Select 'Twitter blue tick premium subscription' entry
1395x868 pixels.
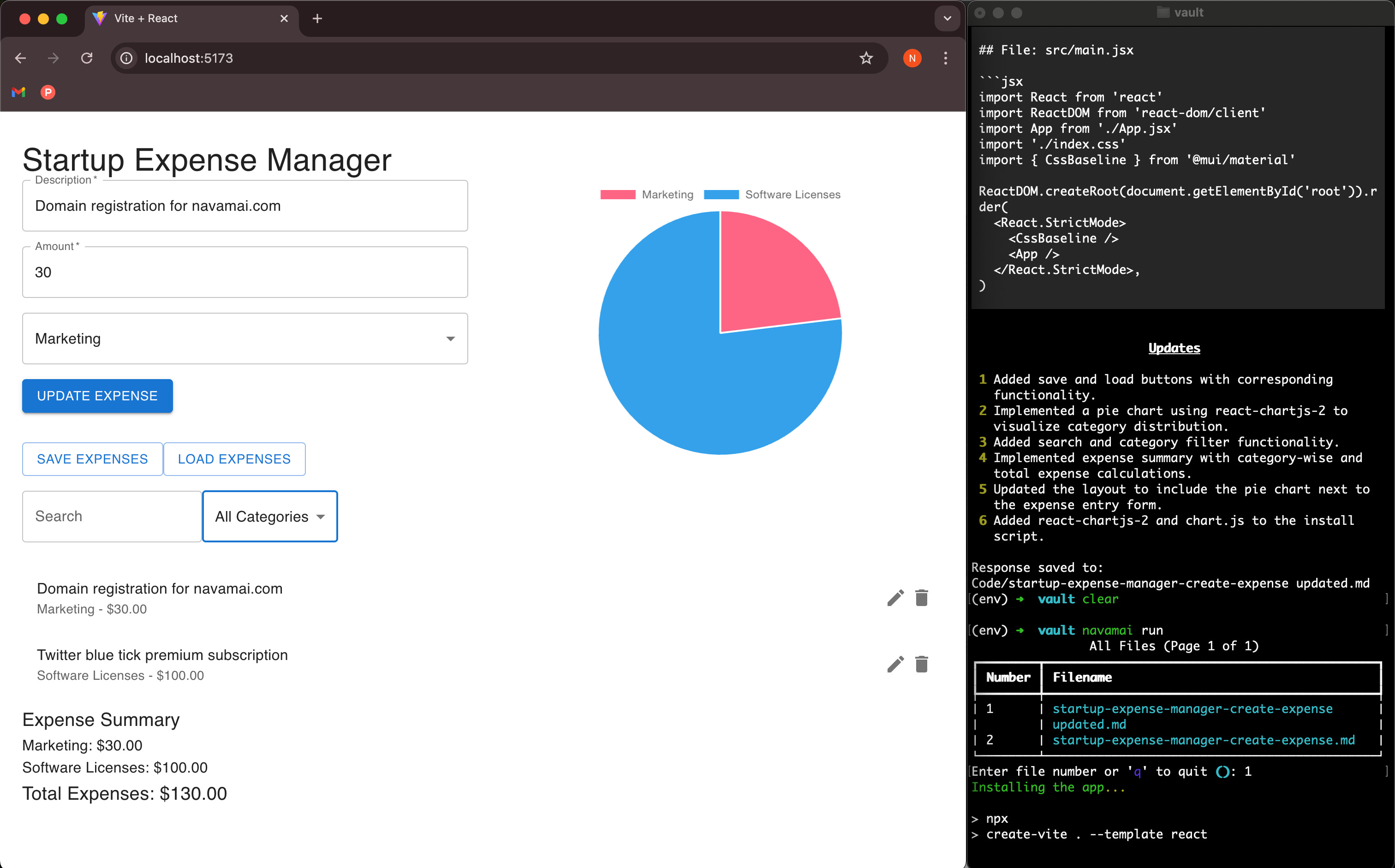tap(162, 655)
